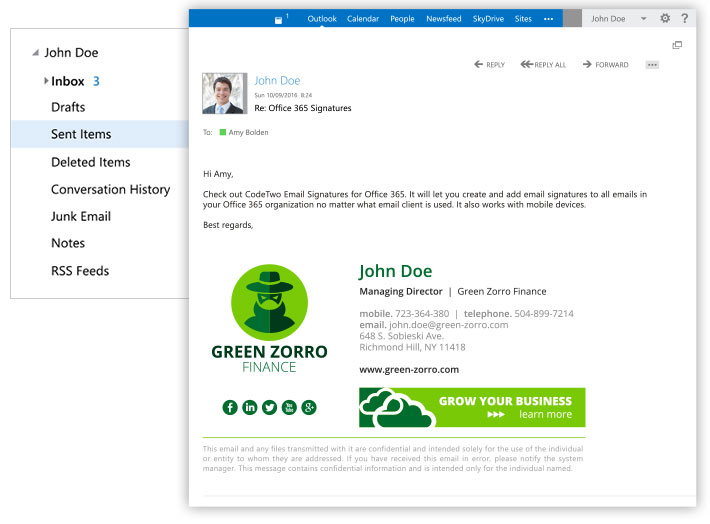
Task: Open www.green-zorro.com website link
Action: click(x=409, y=370)
